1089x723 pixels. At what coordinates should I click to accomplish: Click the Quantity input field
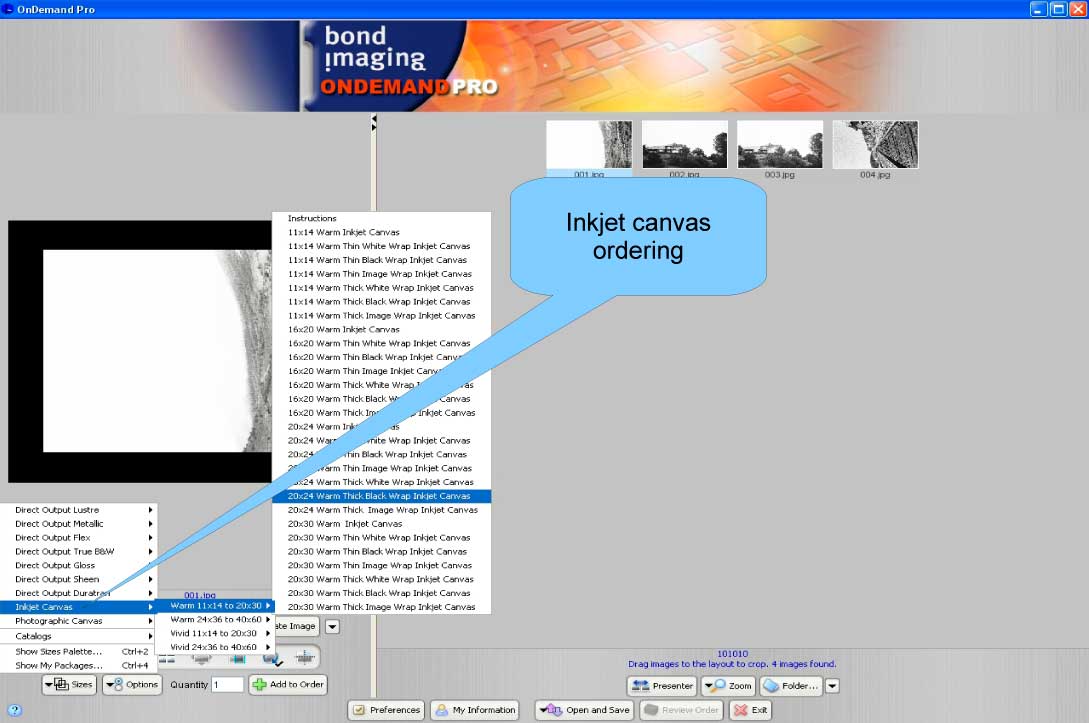(227, 685)
